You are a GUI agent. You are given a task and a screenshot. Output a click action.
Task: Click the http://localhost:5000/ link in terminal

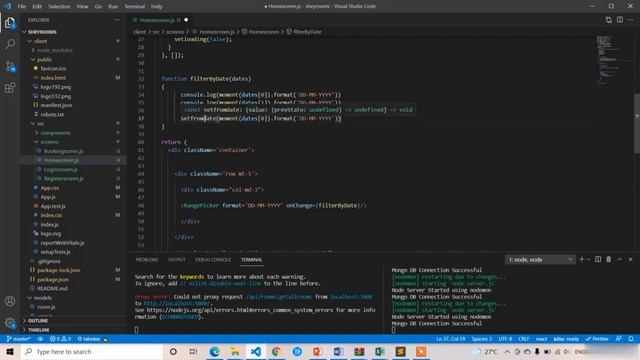coord(176,303)
